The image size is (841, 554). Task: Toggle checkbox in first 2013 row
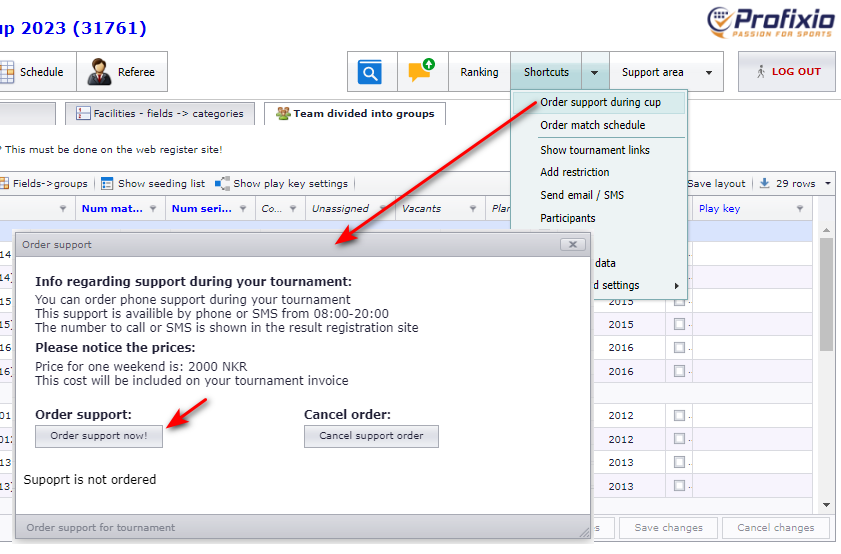679,462
